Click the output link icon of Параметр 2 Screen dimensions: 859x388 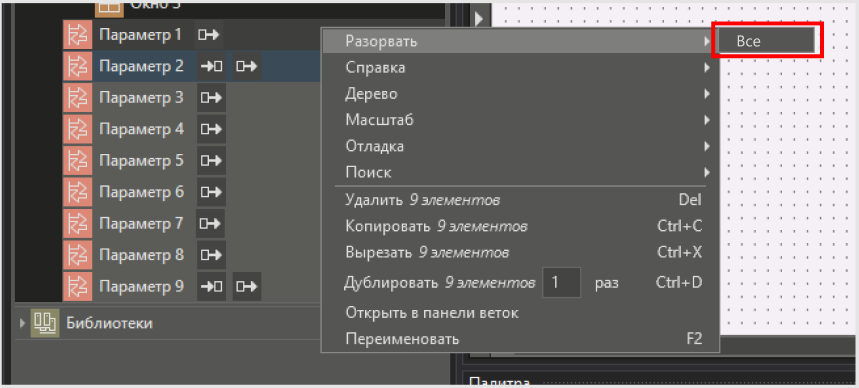point(247,66)
